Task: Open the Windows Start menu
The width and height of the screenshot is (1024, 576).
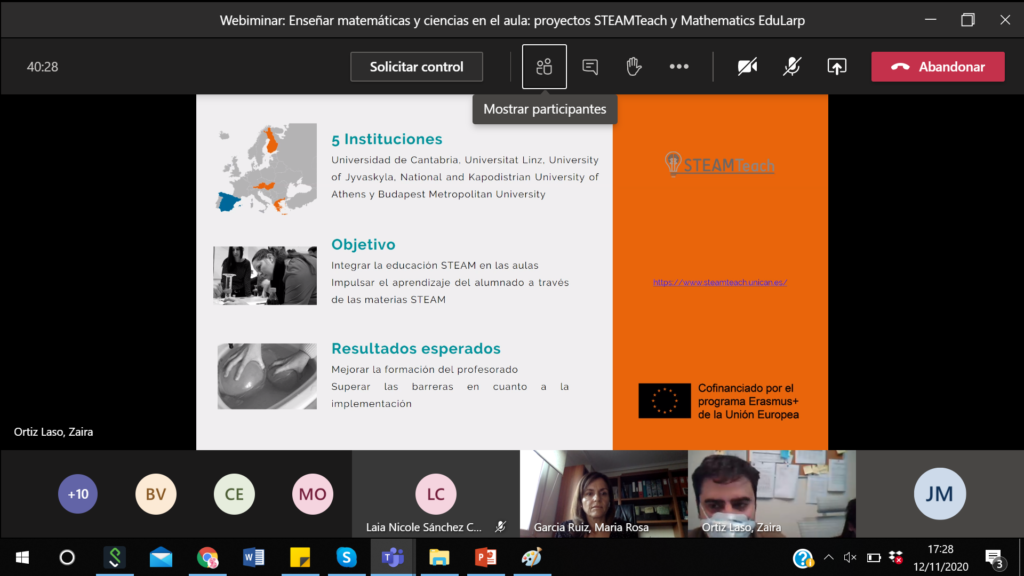Action: [22, 557]
